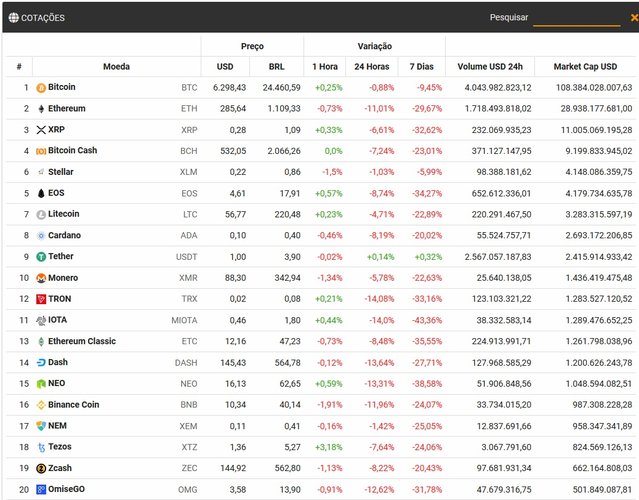
Task: Click NEM market cap 958.347.341,89
Action: [602, 426]
